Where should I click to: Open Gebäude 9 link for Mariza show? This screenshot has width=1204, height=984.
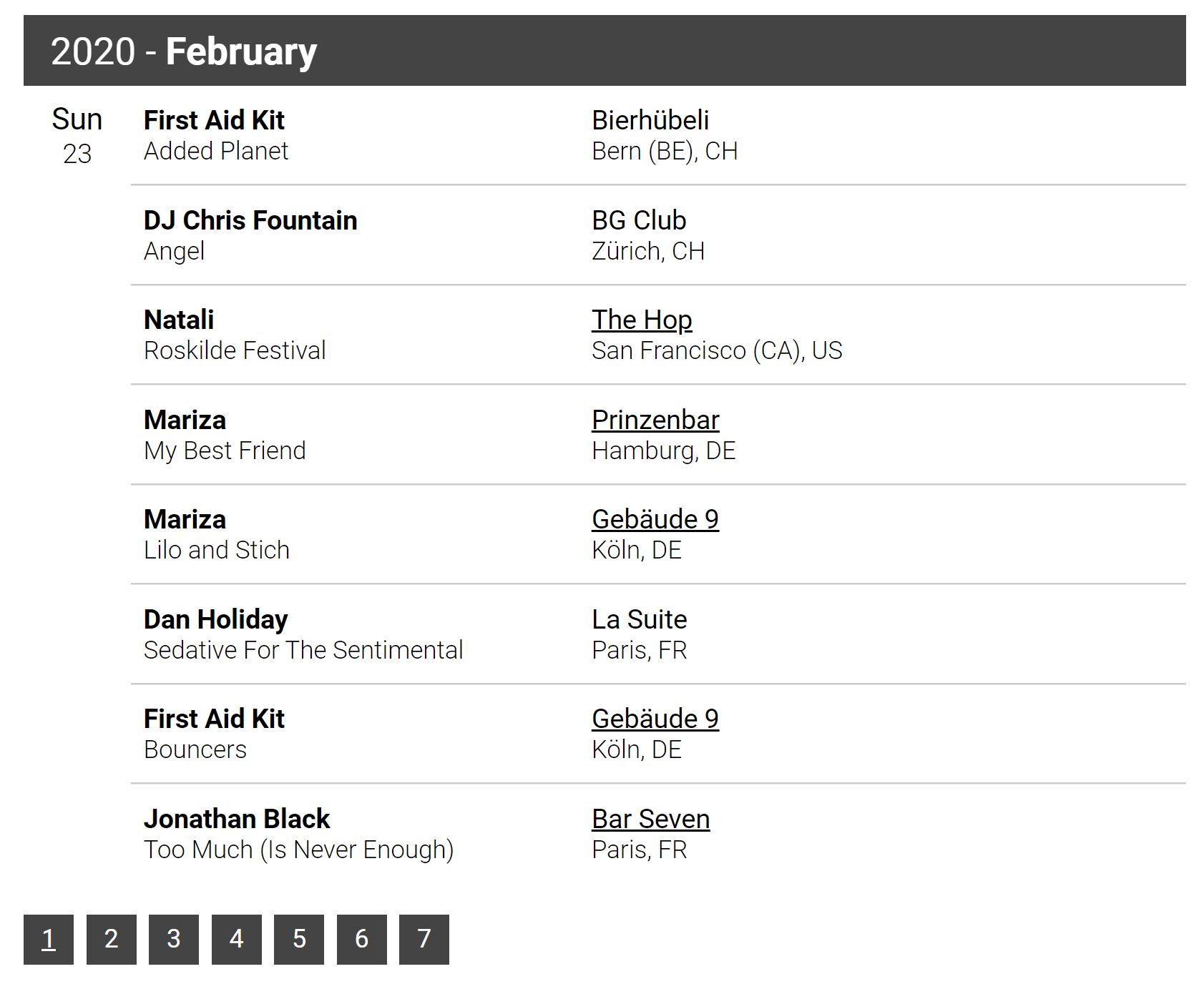click(x=655, y=519)
